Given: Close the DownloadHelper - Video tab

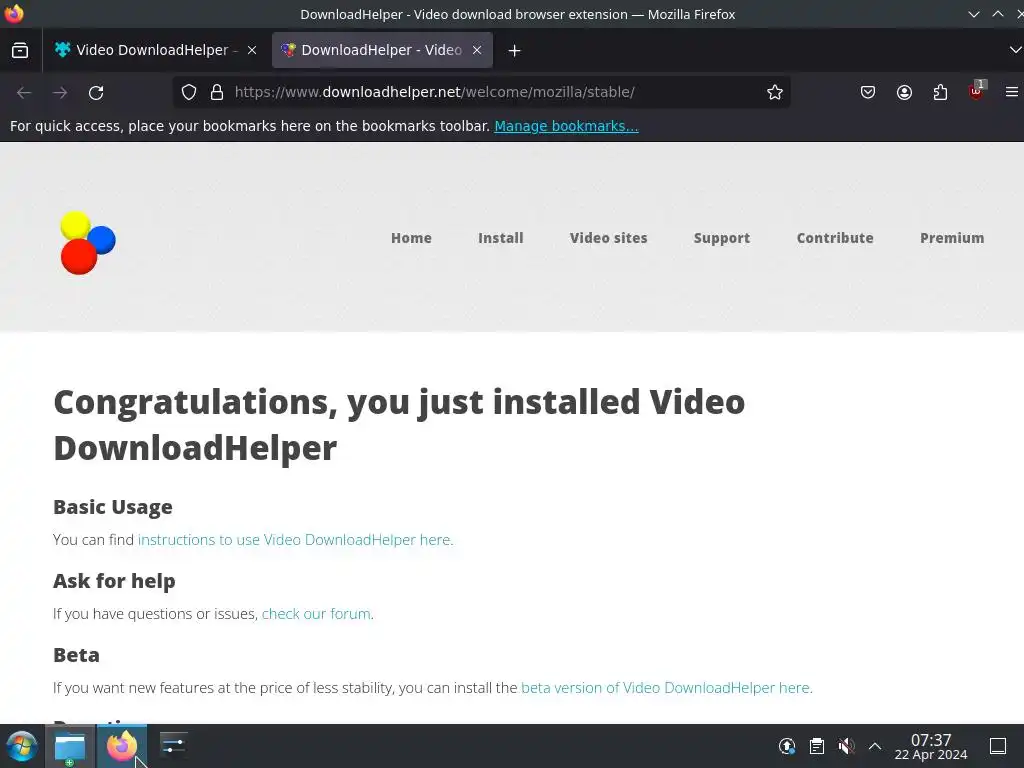Looking at the screenshot, I should (x=477, y=50).
